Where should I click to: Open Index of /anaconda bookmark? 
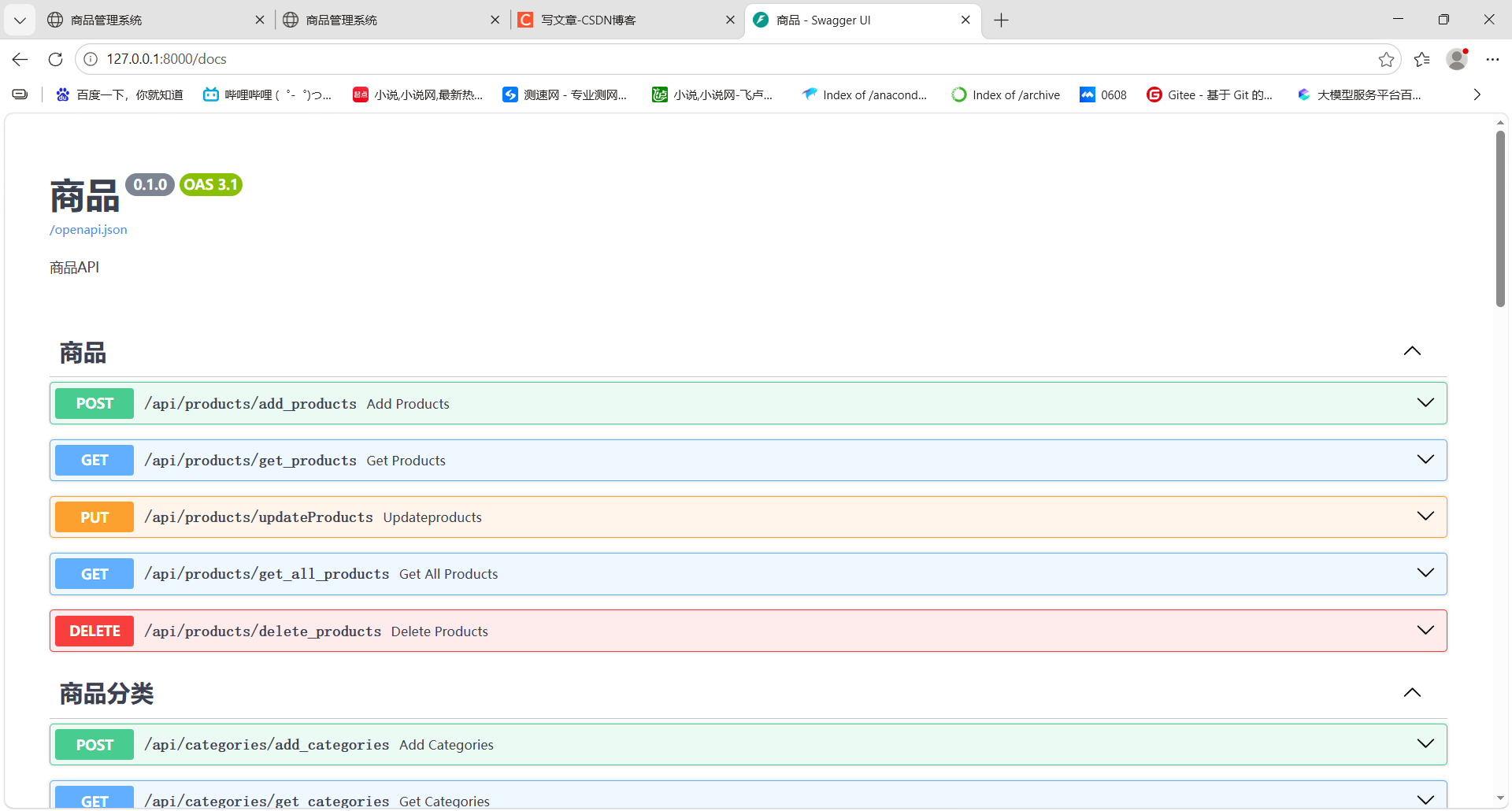865,94
